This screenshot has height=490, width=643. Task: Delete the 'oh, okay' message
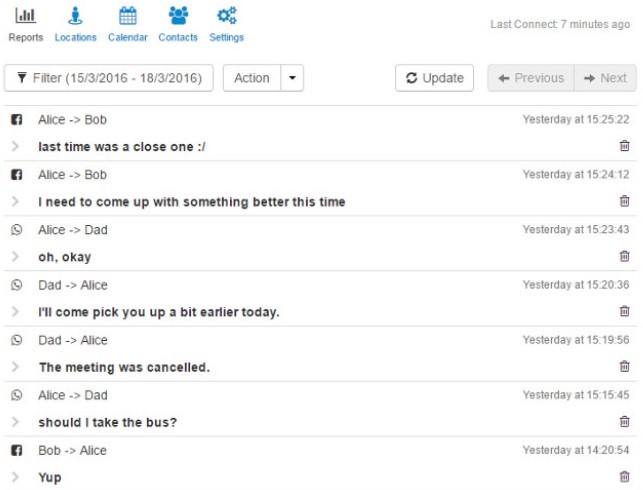624,256
